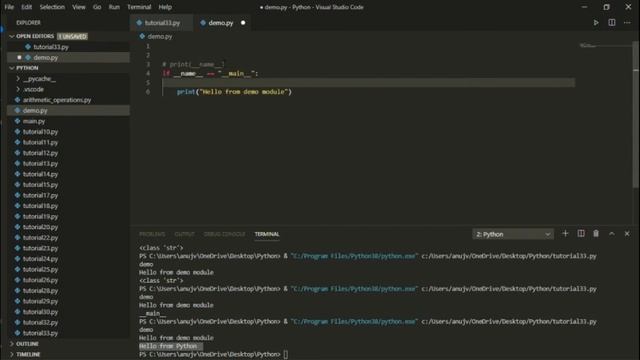
Task: Close the terminal panel
Action: click(627, 233)
